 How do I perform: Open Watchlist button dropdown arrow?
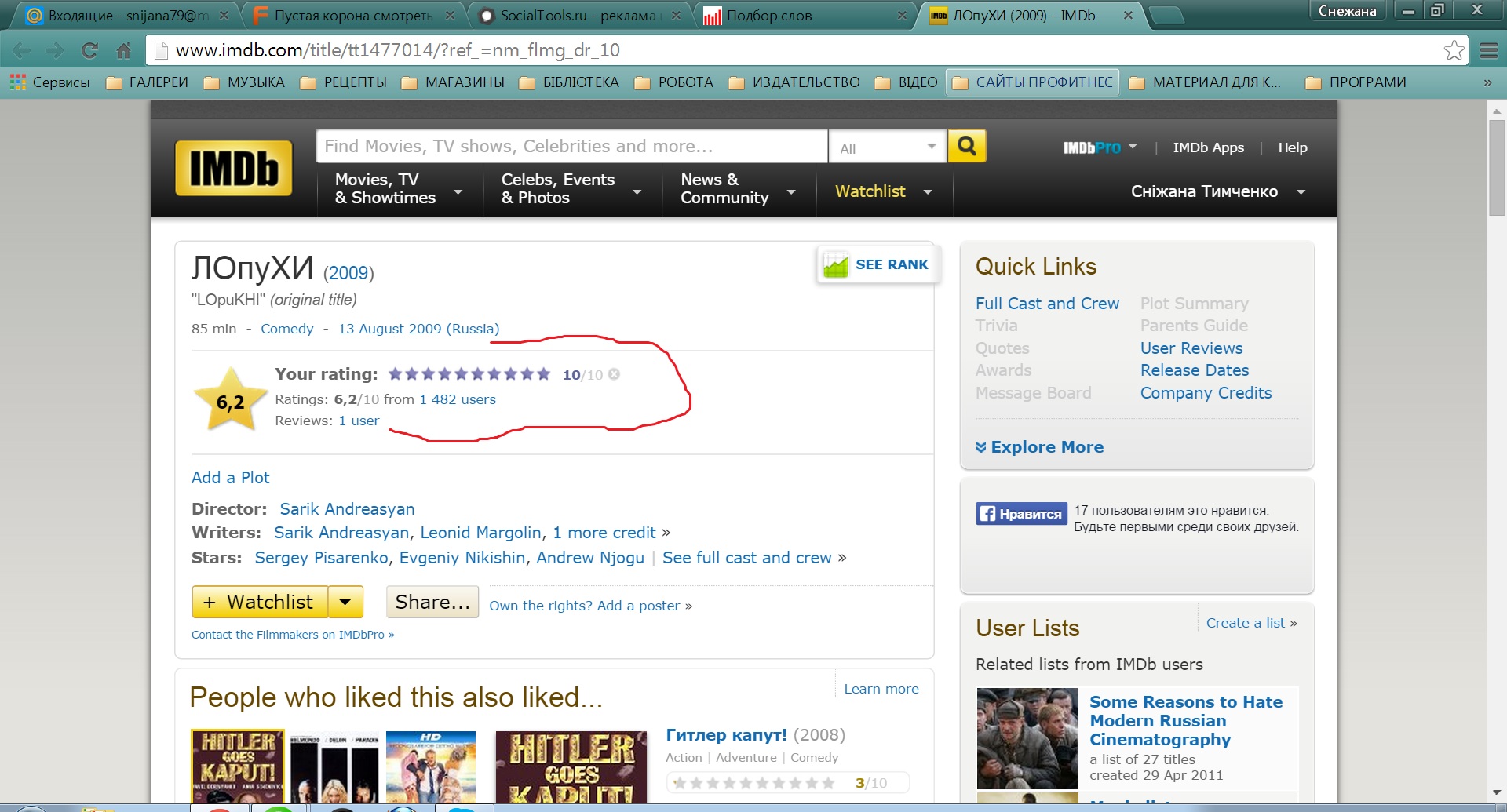[345, 603]
